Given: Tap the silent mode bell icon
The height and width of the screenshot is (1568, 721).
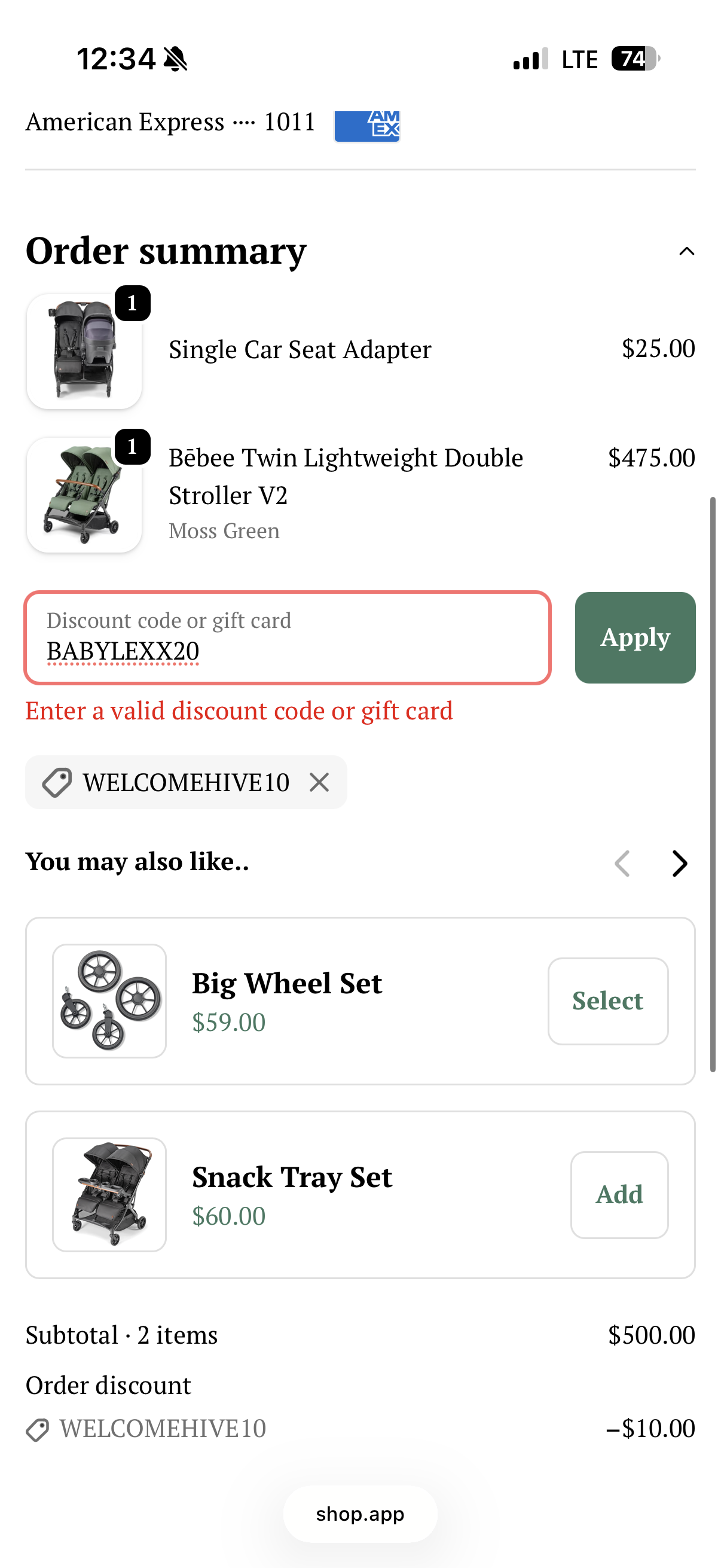Looking at the screenshot, I should pyautogui.click(x=176, y=59).
